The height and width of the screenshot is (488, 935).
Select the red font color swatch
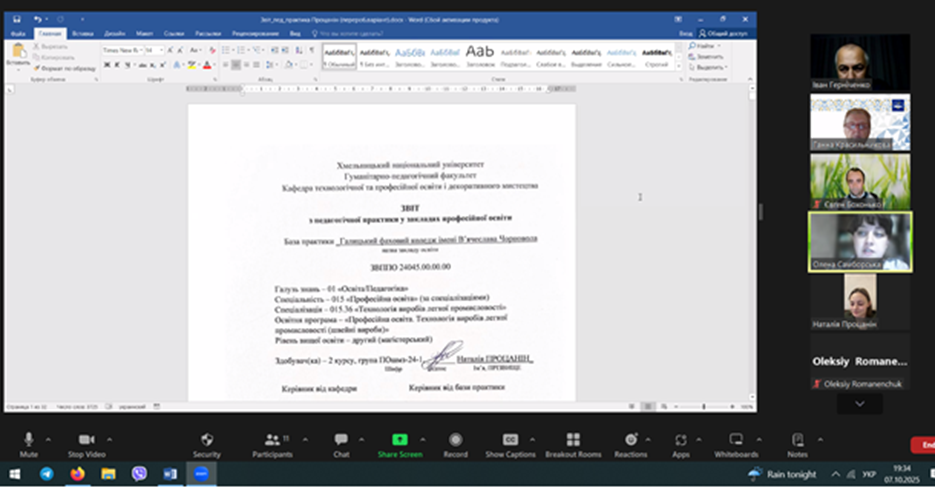tap(208, 65)
